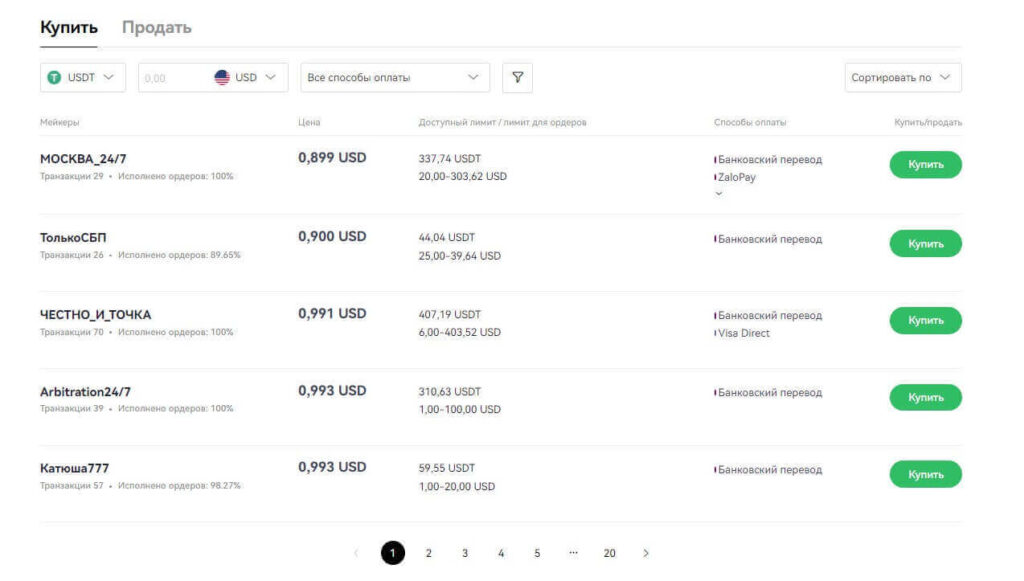Viewport: 1024px width, 581px height.
Task: Expand МОСКВА_24/7's hidden payment methods chevron
Action: (718, 192)
